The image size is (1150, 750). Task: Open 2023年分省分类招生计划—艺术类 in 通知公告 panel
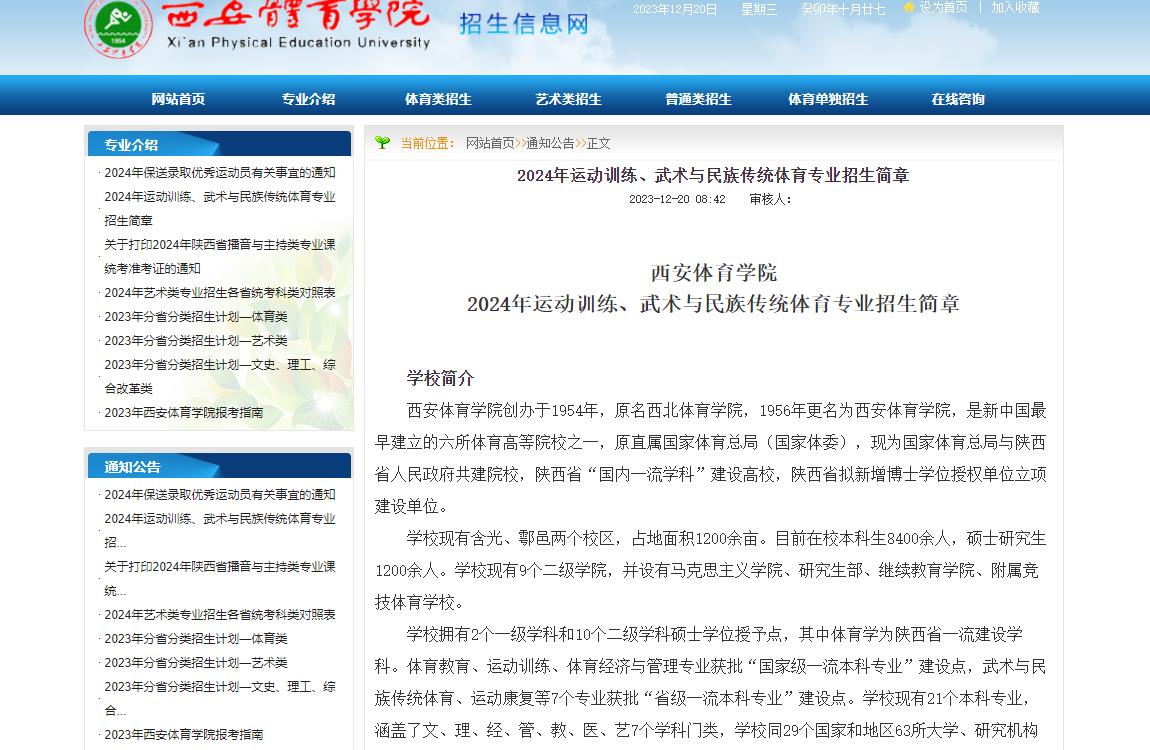pos(196,663)
